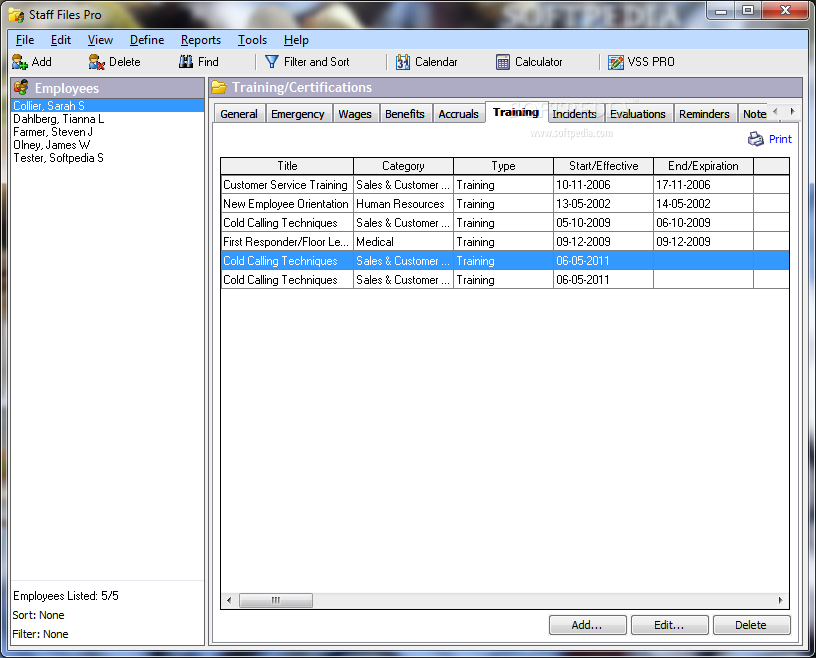Open the Edit menu
Screen dimensions: 816x658
pos(60,40)
